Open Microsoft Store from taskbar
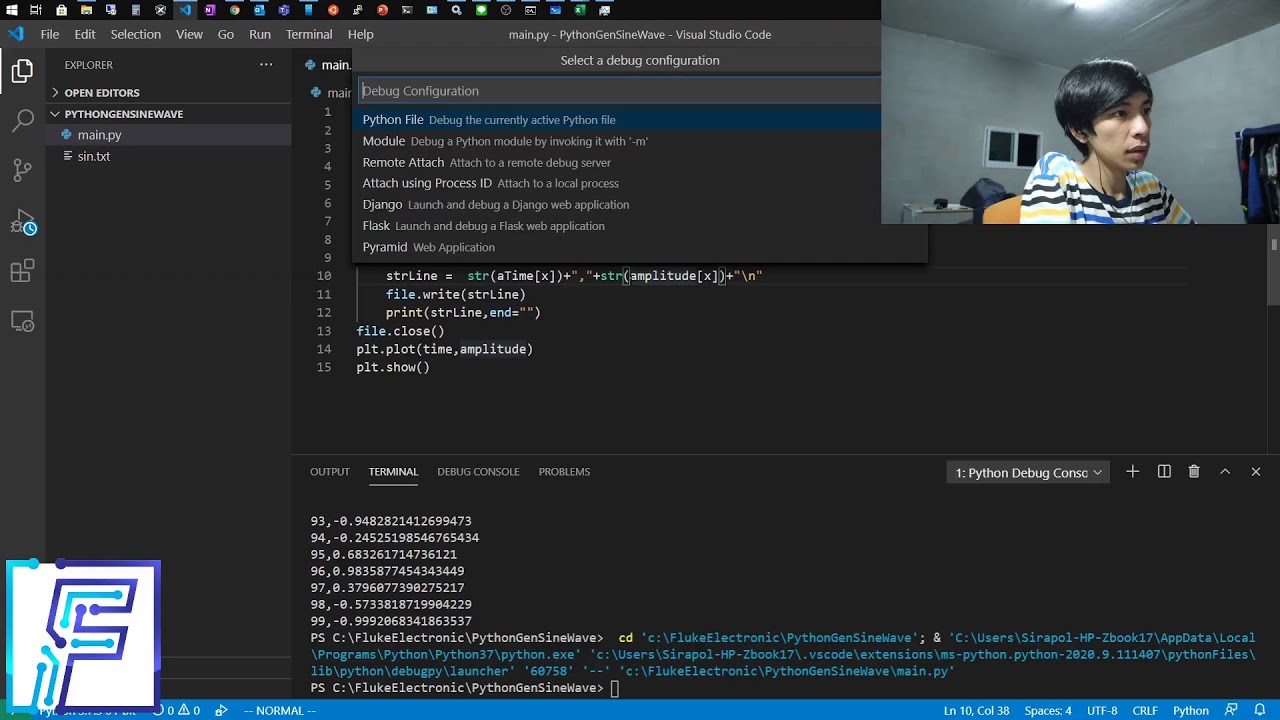Viewport: 1280px width, 720px height. click(61, 10)
